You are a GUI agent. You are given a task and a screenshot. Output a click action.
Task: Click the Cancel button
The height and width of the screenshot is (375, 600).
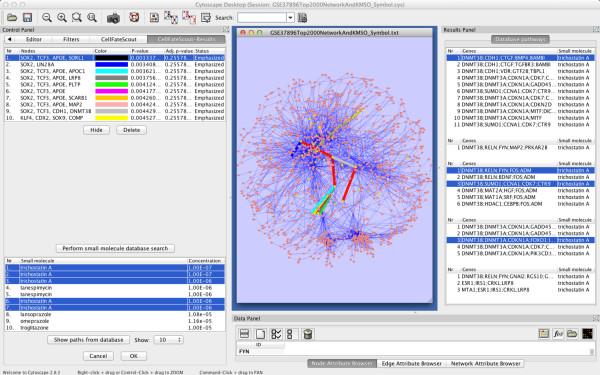[x=98, y=356]
